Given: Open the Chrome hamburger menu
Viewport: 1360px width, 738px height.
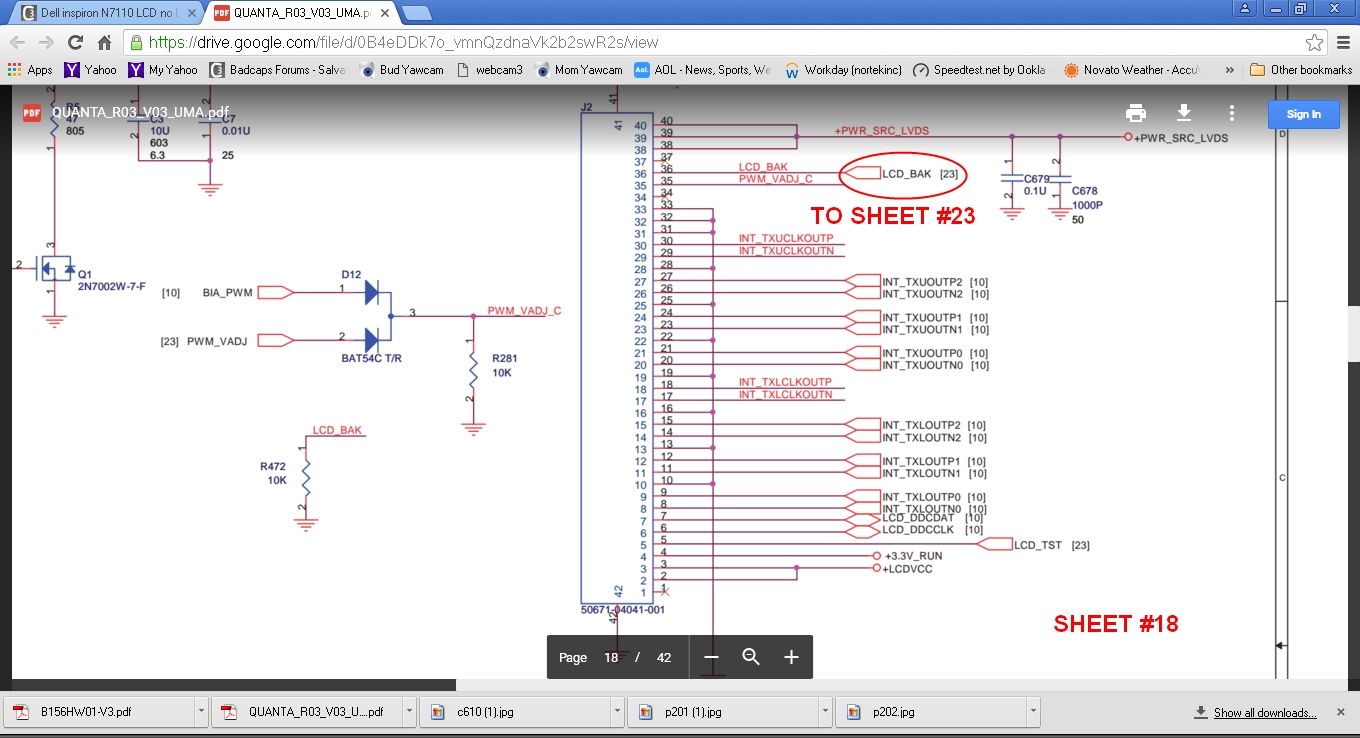Looking at the screenshot, I should (x=1343, y=43).
